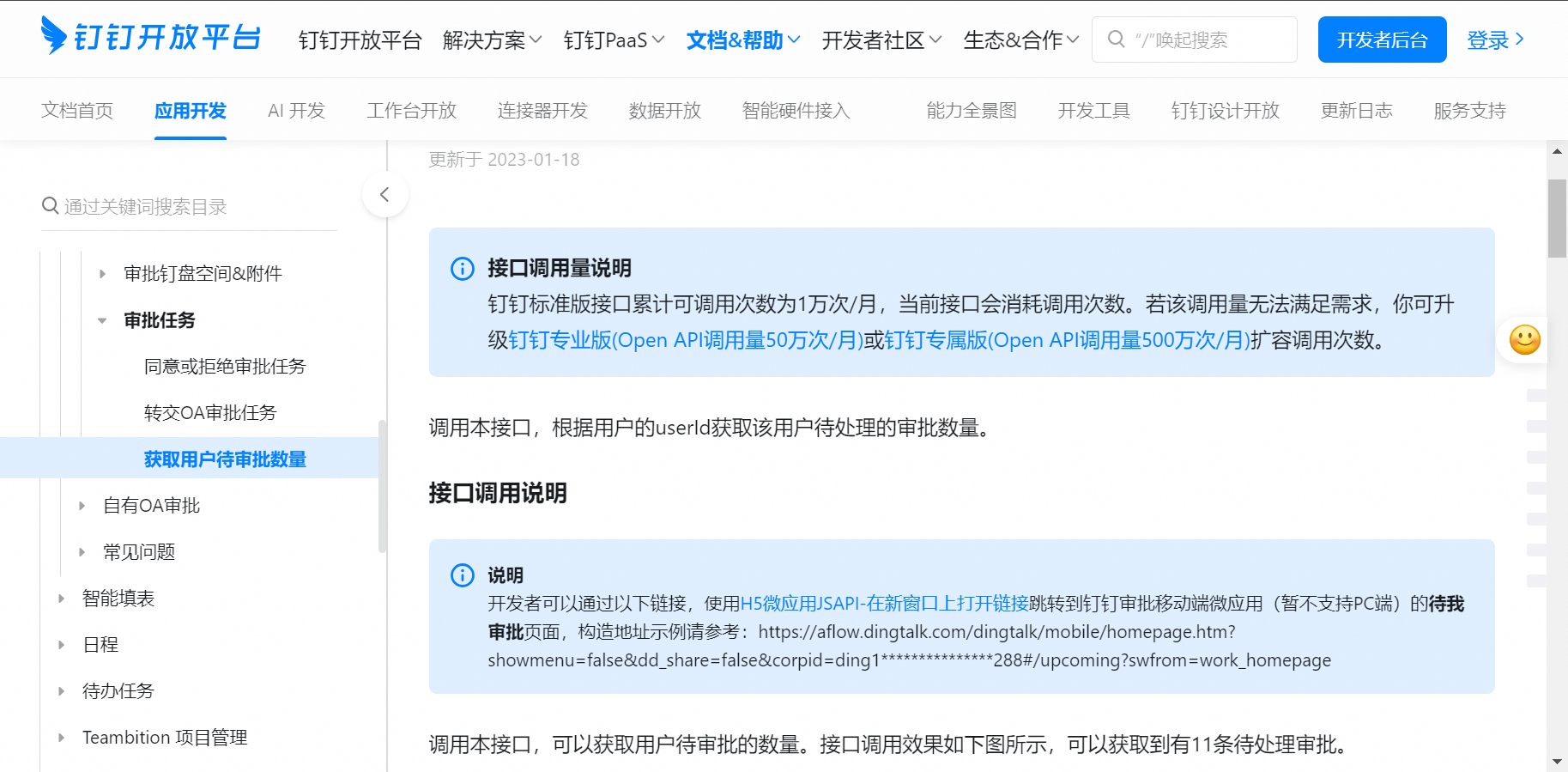1568x772 pixels.
Task: Click the page scrollbar up arrow
Action: 1557,151
